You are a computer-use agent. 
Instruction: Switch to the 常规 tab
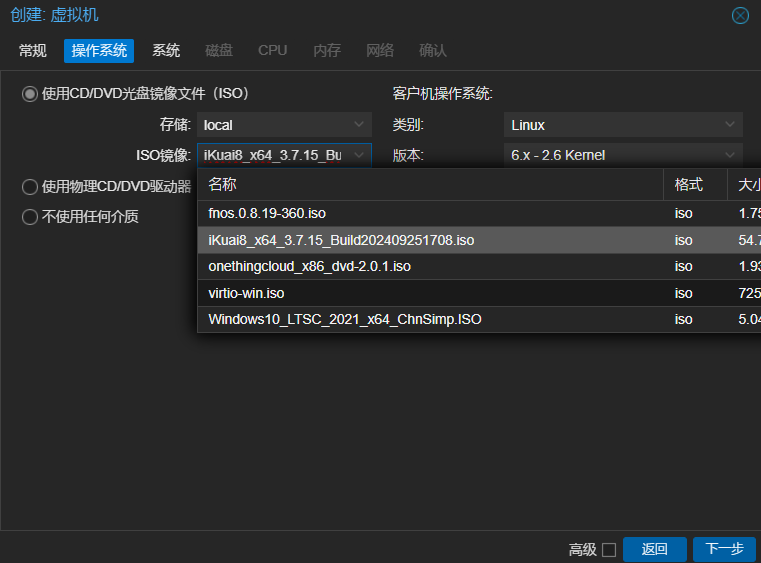32,50
